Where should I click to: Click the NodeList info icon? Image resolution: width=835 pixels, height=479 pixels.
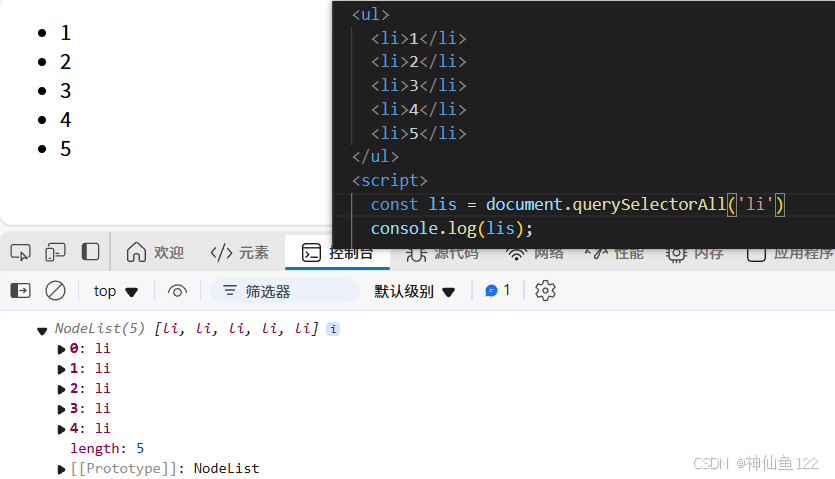[333, 329]
